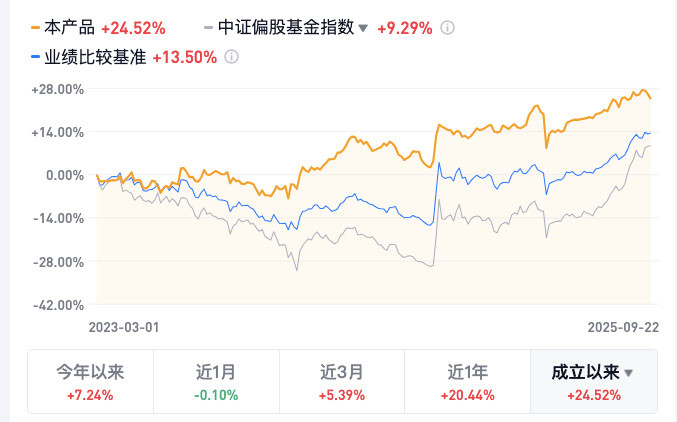Click the +28.00% axis label
This screenshot has width=677, height=422.
(x=59, y=89)
